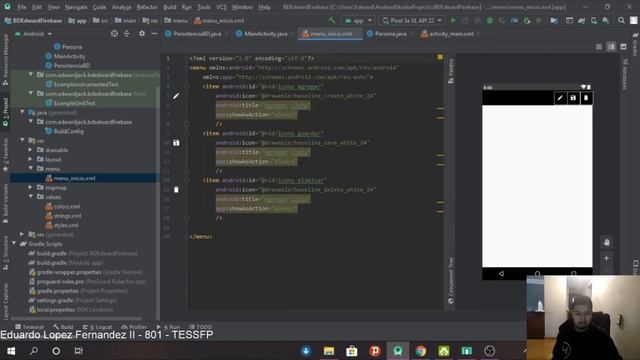This screenshot has width=640, height=360.
Task: Open the TODO tool window button
Action: 201,327
